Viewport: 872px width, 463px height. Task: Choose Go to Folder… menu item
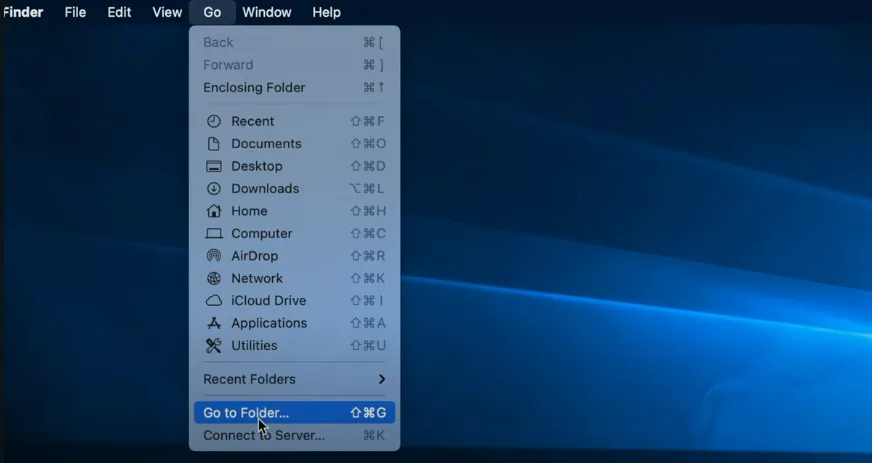[x=294, y=412]
